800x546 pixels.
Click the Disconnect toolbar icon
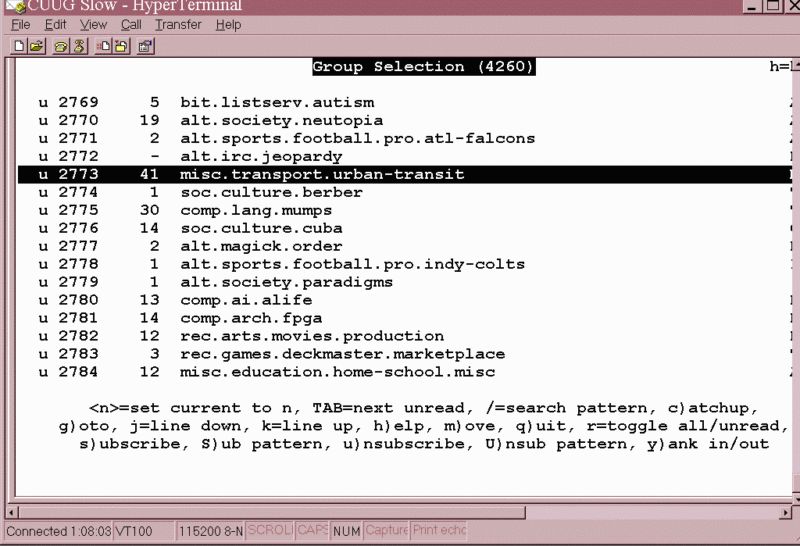click(79, 46)
